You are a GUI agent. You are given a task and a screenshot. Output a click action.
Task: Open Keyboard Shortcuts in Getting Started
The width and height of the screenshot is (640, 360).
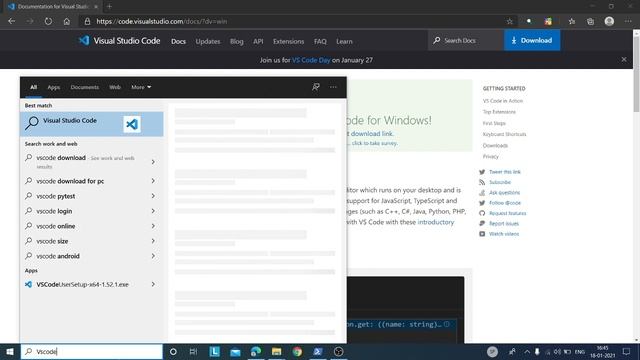(x=504, y=134)
